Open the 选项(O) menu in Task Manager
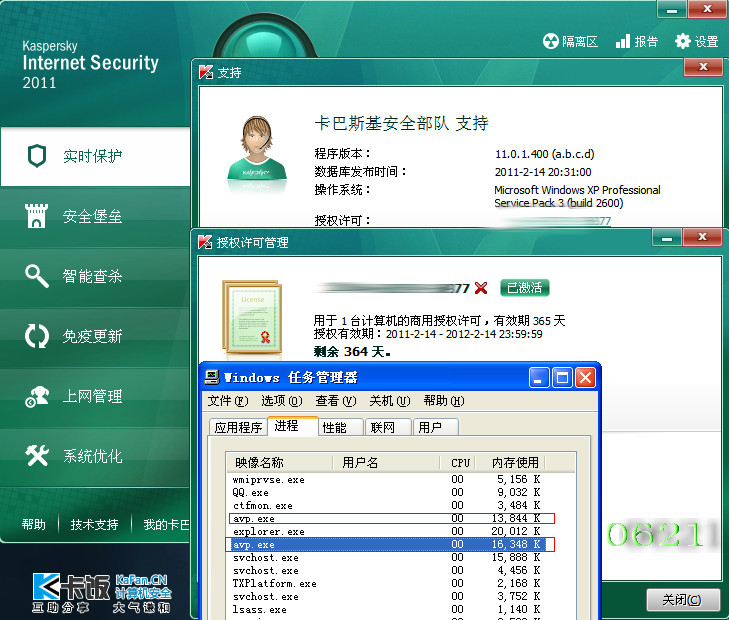The image size is (729, 620). (x=282, y=401)
